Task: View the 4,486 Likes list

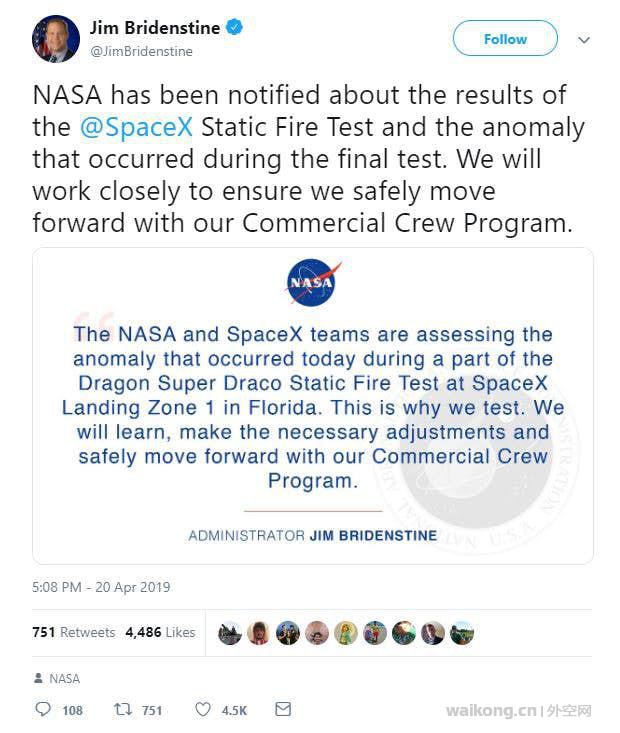Action: (160, 632)
